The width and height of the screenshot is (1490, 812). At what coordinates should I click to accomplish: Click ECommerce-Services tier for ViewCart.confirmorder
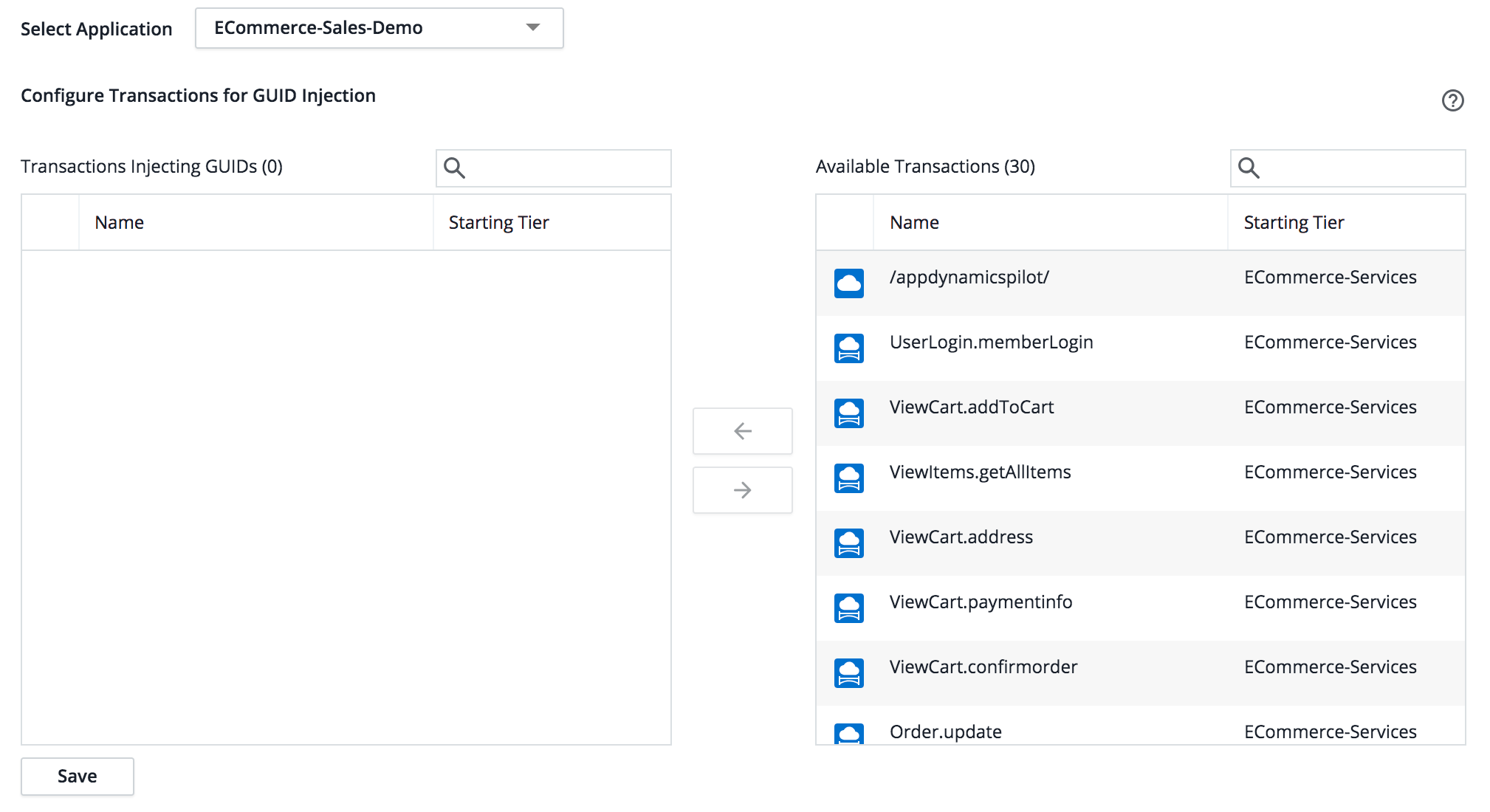tap(1330, 667)
